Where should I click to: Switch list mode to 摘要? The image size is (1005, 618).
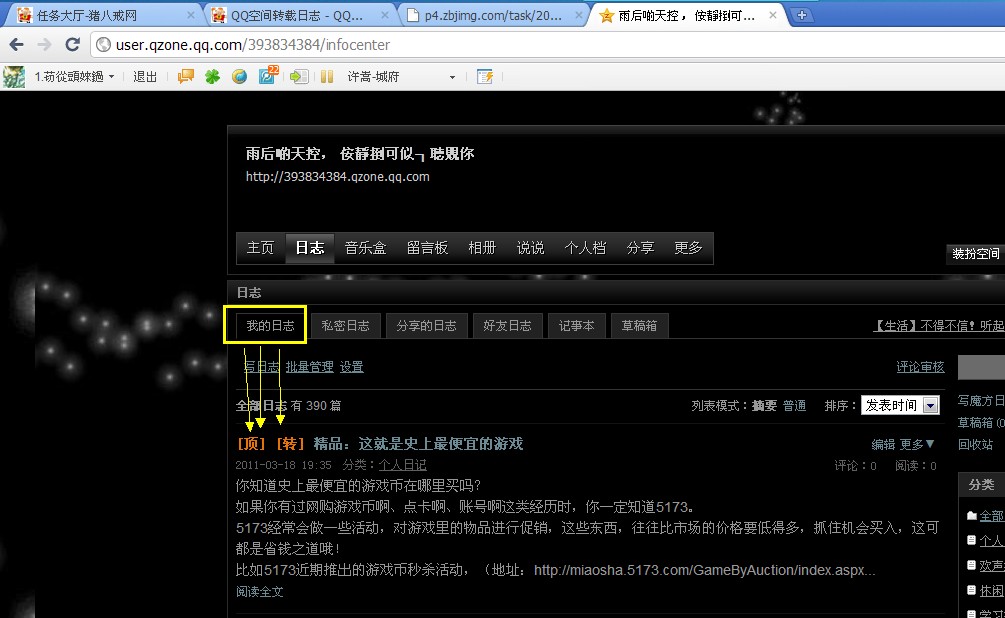point(764,406)
